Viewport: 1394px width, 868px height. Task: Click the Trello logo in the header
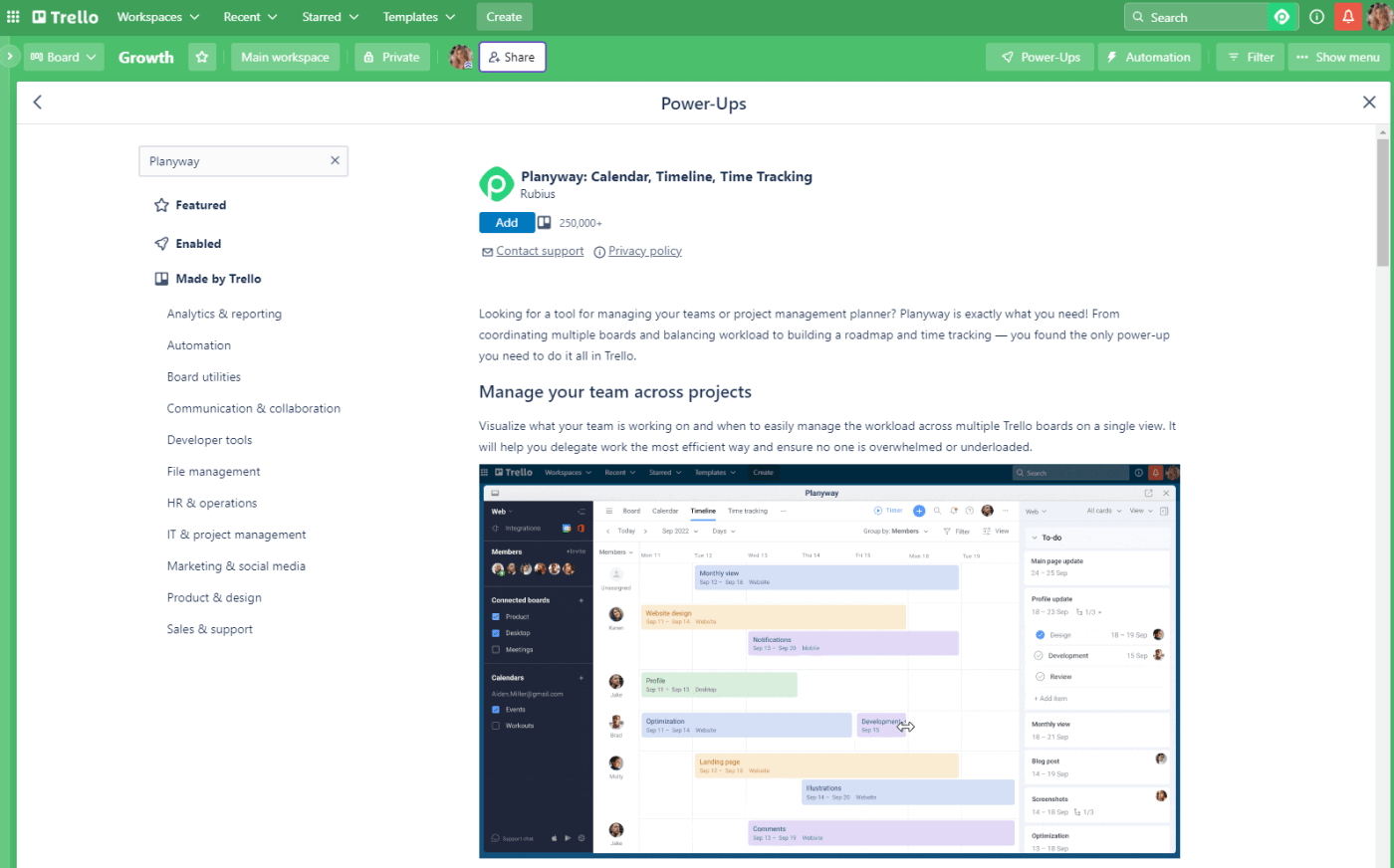[x=63, y=16]
